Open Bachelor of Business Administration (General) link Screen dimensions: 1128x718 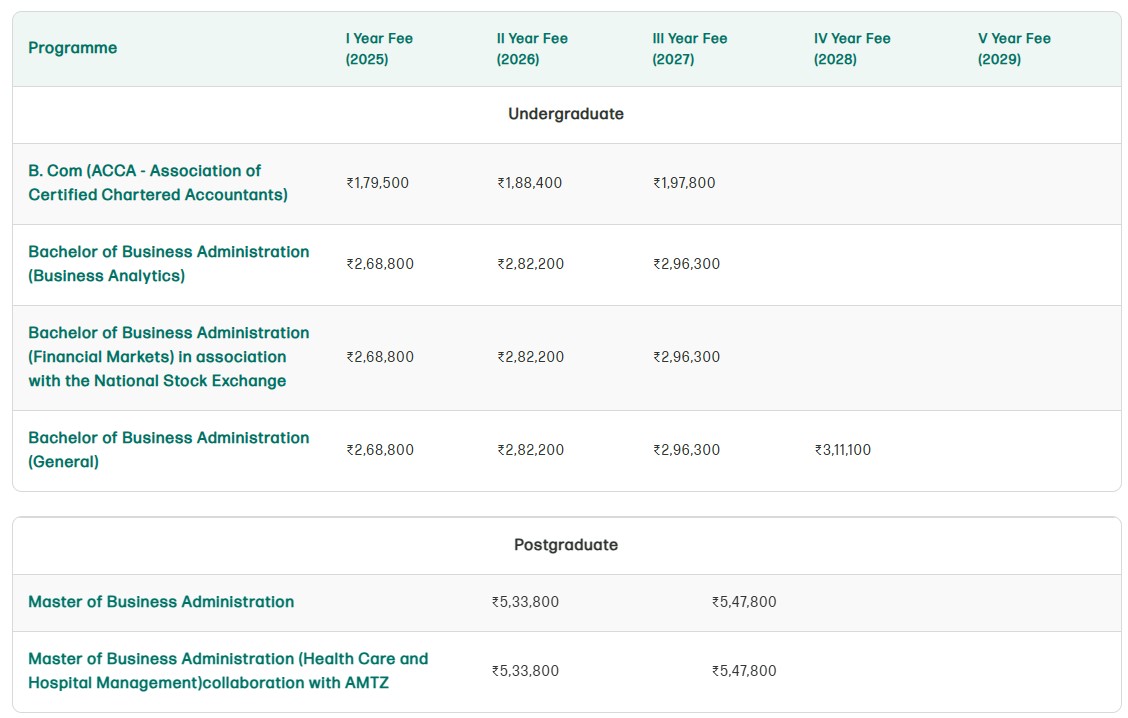click(x=168, y=450)
